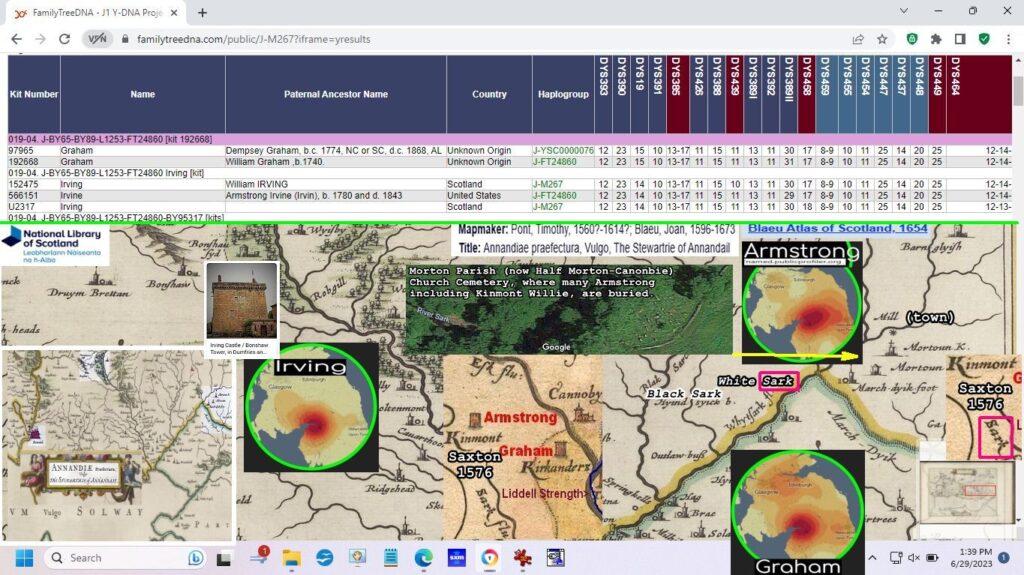Click 'William IRVING' ancestor cell
Image resolution: width=1024 pixels, height=575 pixels.
[336, 185]
